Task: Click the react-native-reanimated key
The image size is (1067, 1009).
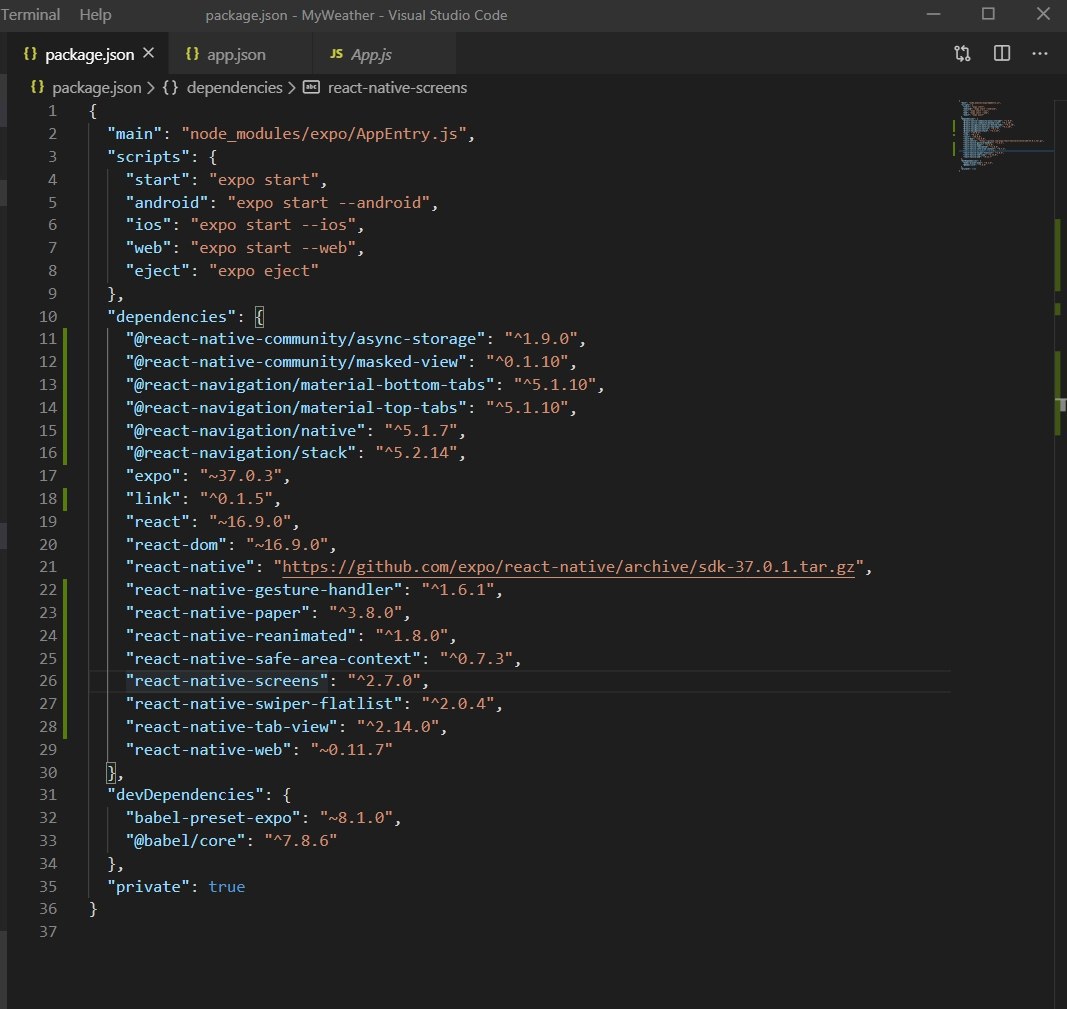Action: [241, 635]
